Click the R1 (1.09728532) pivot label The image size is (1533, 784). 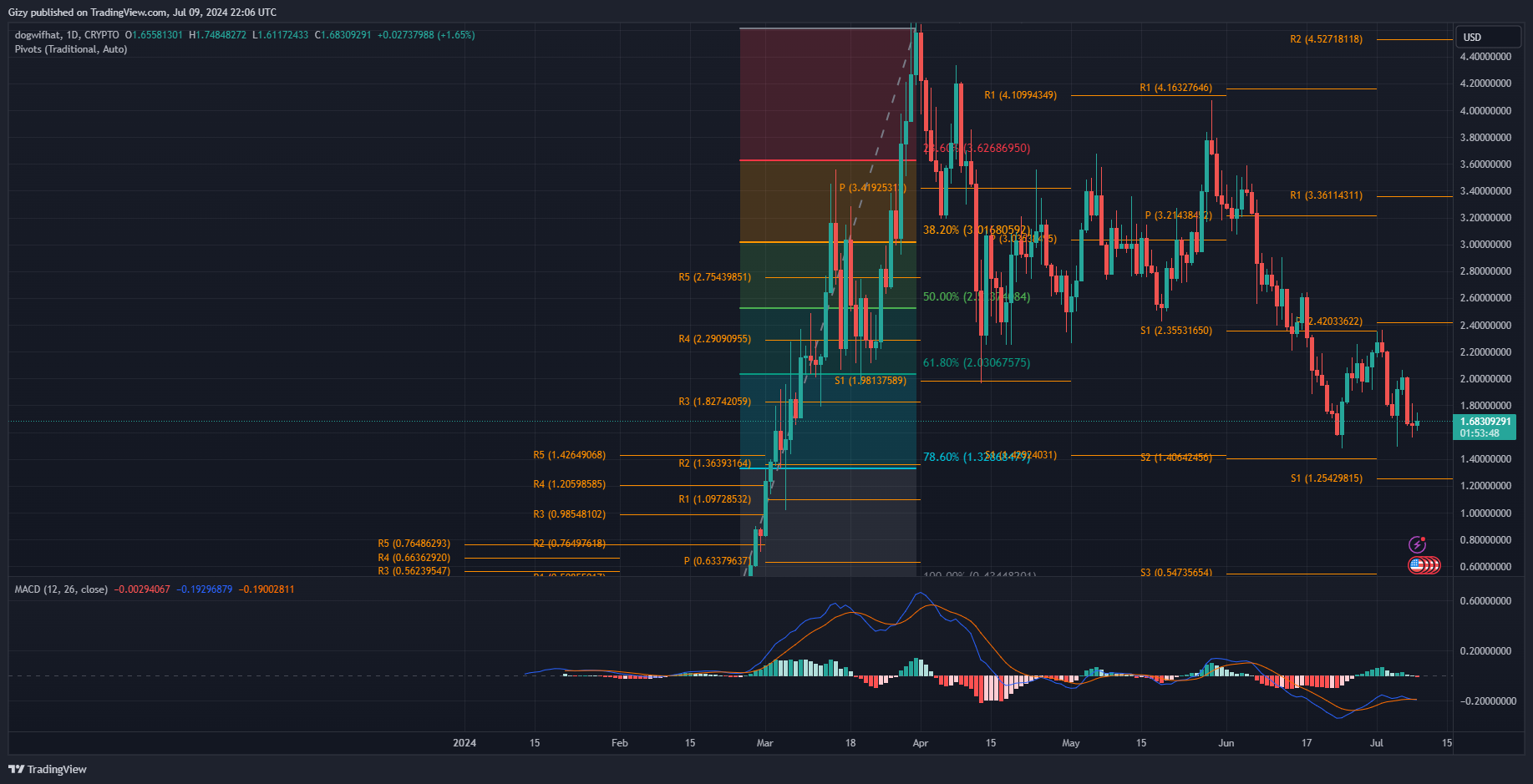point(714,499)
